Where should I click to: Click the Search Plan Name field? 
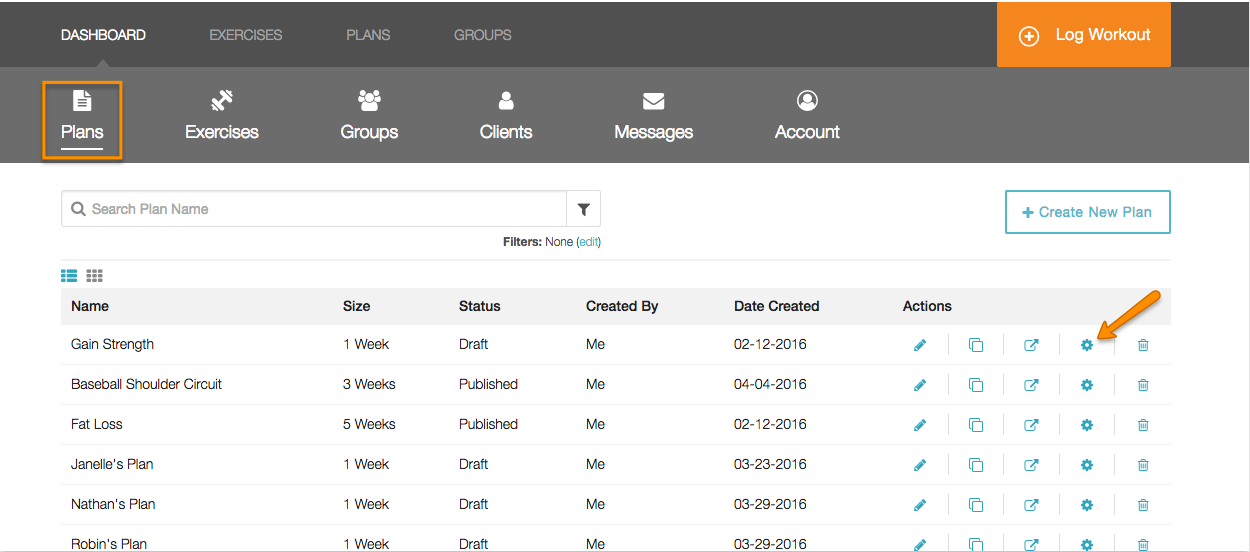pyautogui.click(x=320, y=209)
